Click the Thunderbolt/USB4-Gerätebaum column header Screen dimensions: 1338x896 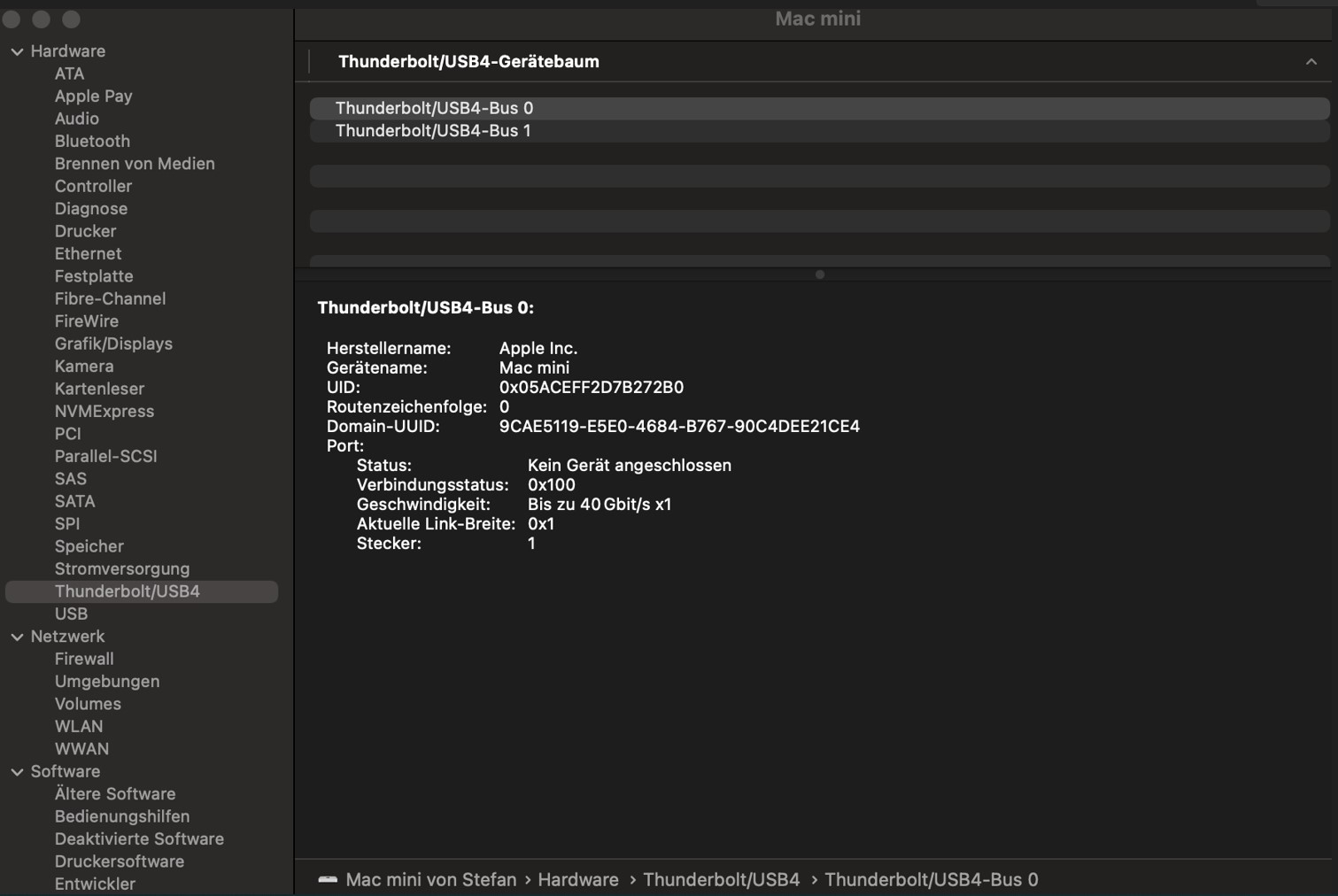point(468,62)
